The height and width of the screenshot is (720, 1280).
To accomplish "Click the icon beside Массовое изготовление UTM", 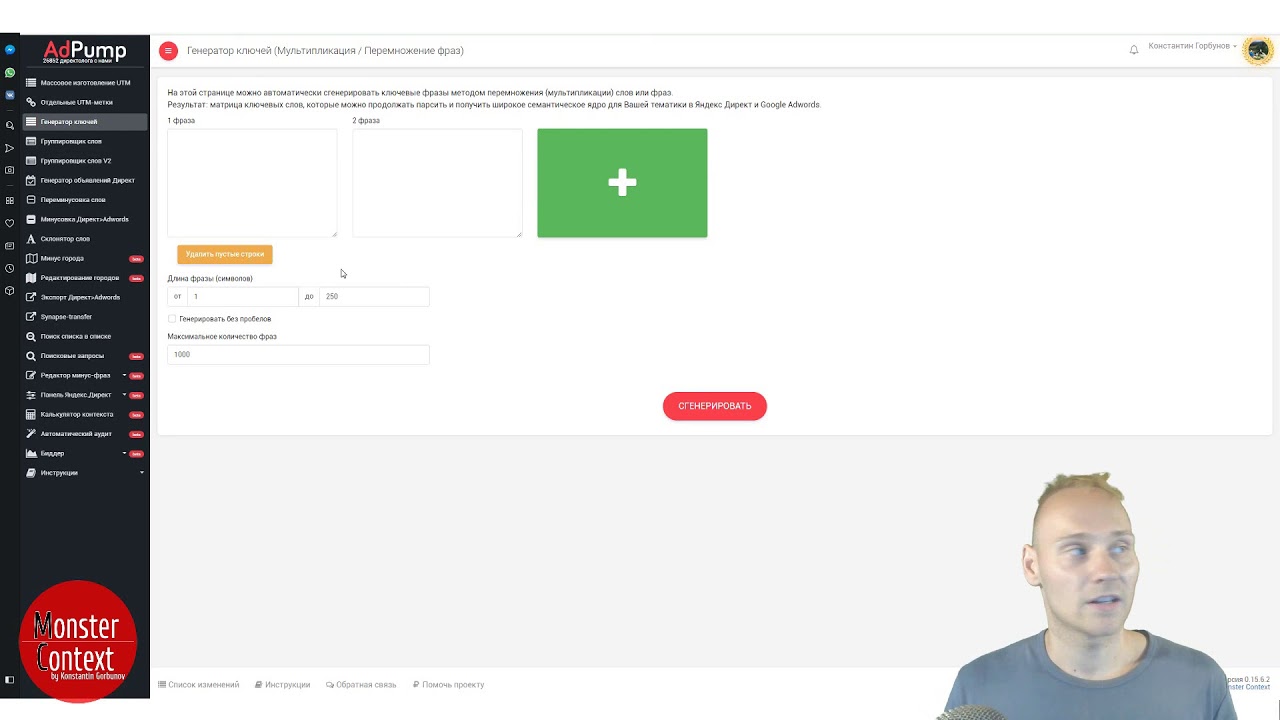I will tap(31, 83).
